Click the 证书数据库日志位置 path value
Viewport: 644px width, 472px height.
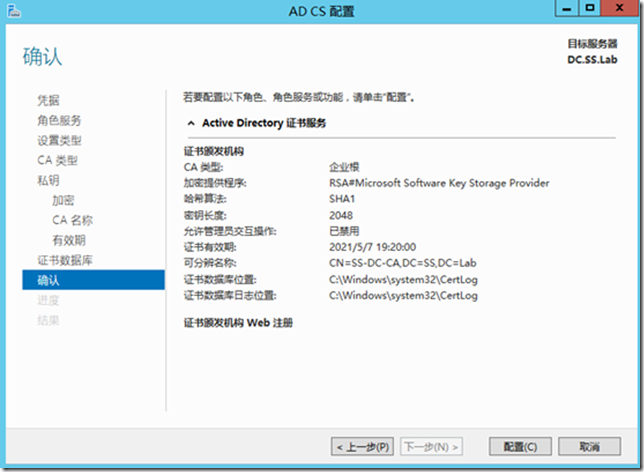403,296
